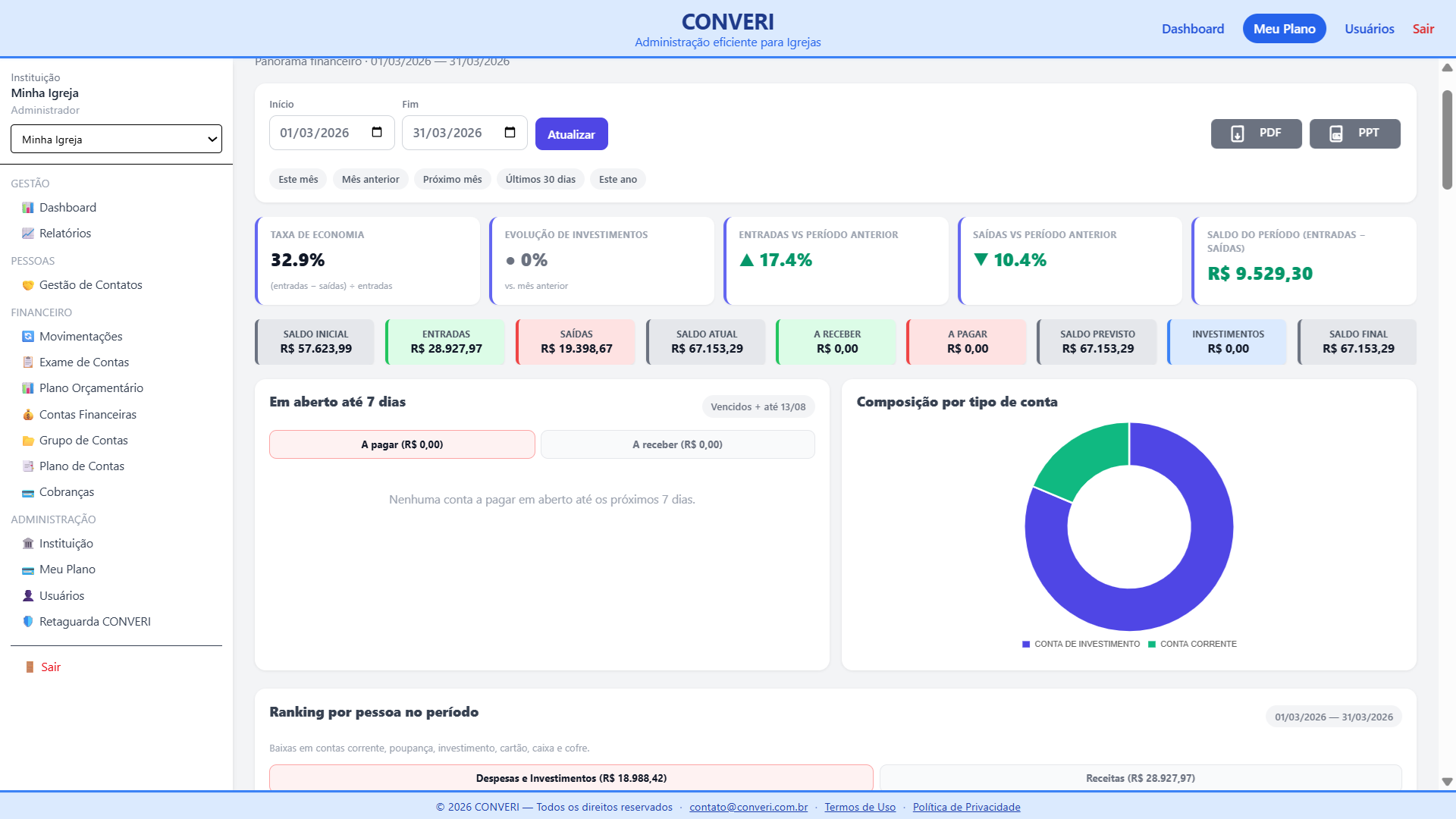This screenshot has height=819, width=1456.
Task: Open Usuários in top navigation
Action: [1370, 29]
